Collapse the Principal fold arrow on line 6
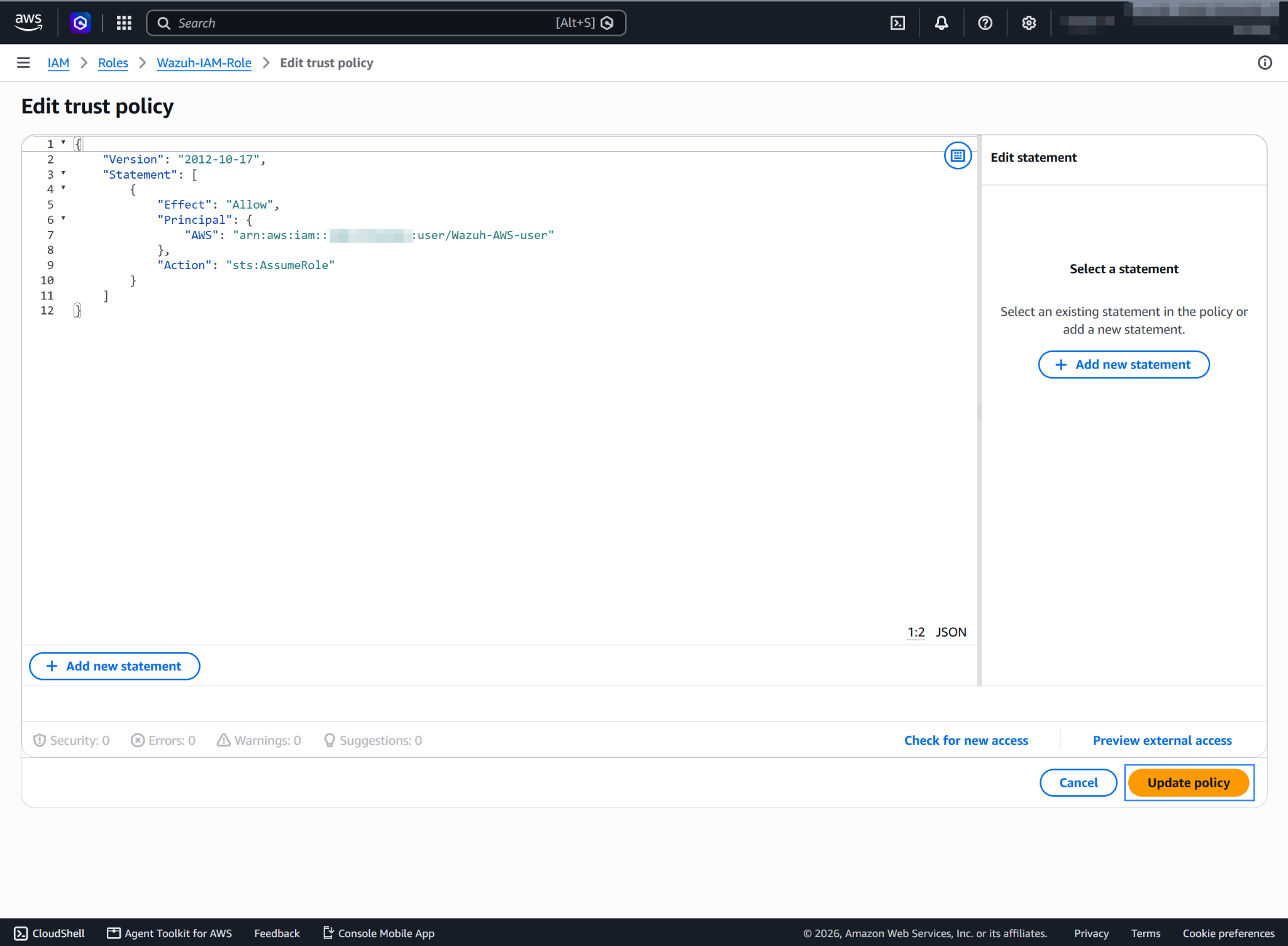This screenshot has height=946, width=1288. 64,218
